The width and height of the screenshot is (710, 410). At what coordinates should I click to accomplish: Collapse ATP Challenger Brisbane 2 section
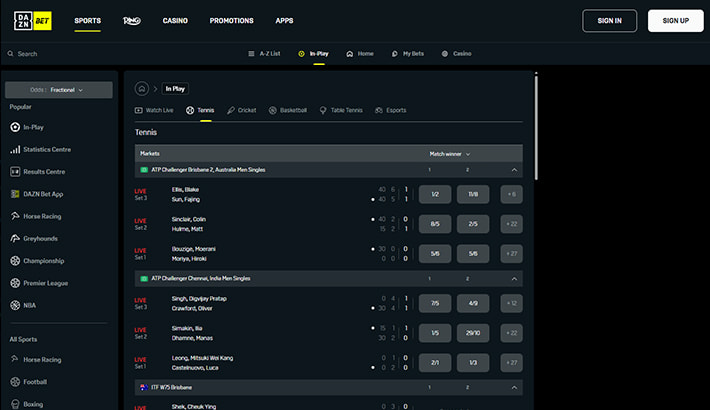coord(514,170)
